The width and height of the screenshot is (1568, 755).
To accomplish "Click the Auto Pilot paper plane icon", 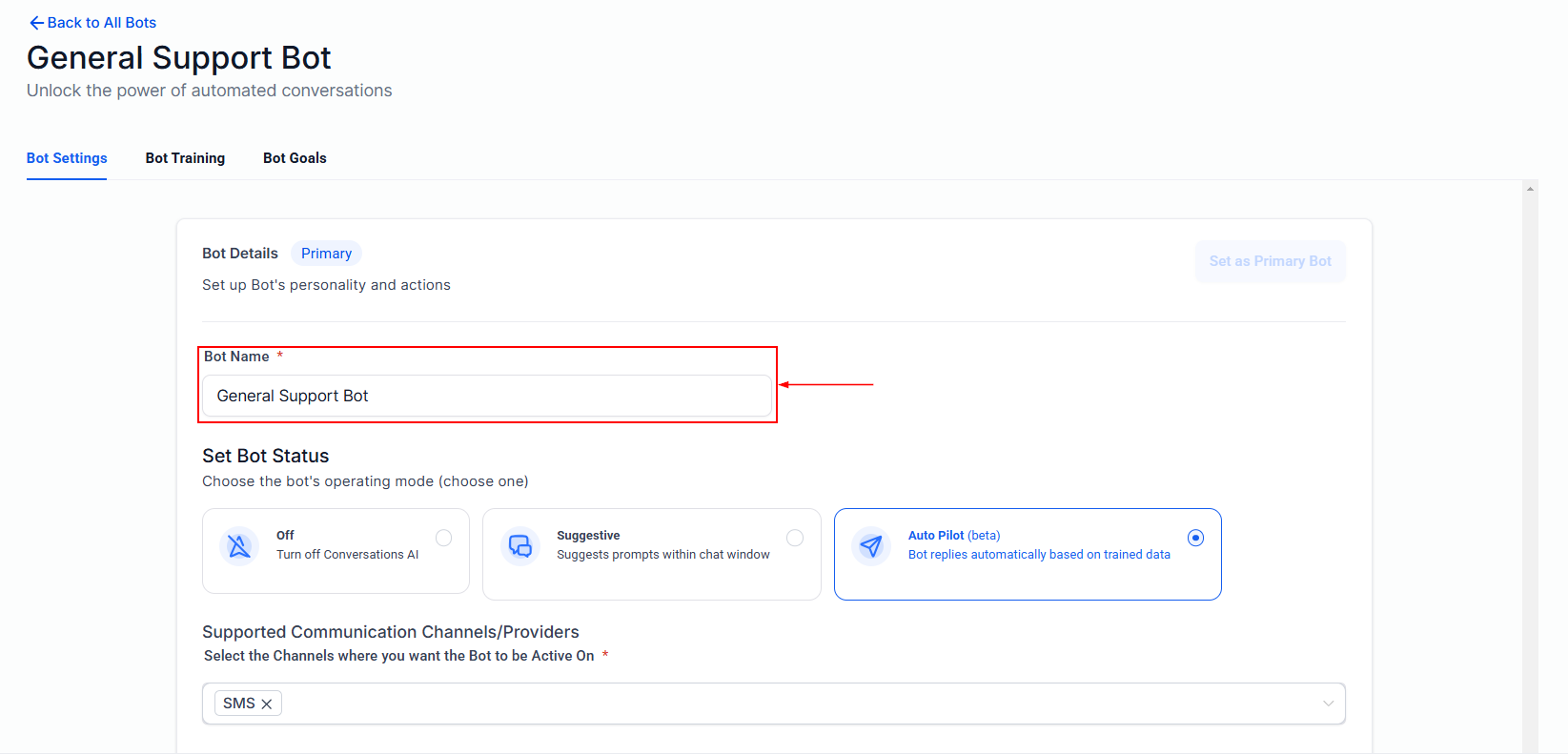I will click(x=871, y=546).
